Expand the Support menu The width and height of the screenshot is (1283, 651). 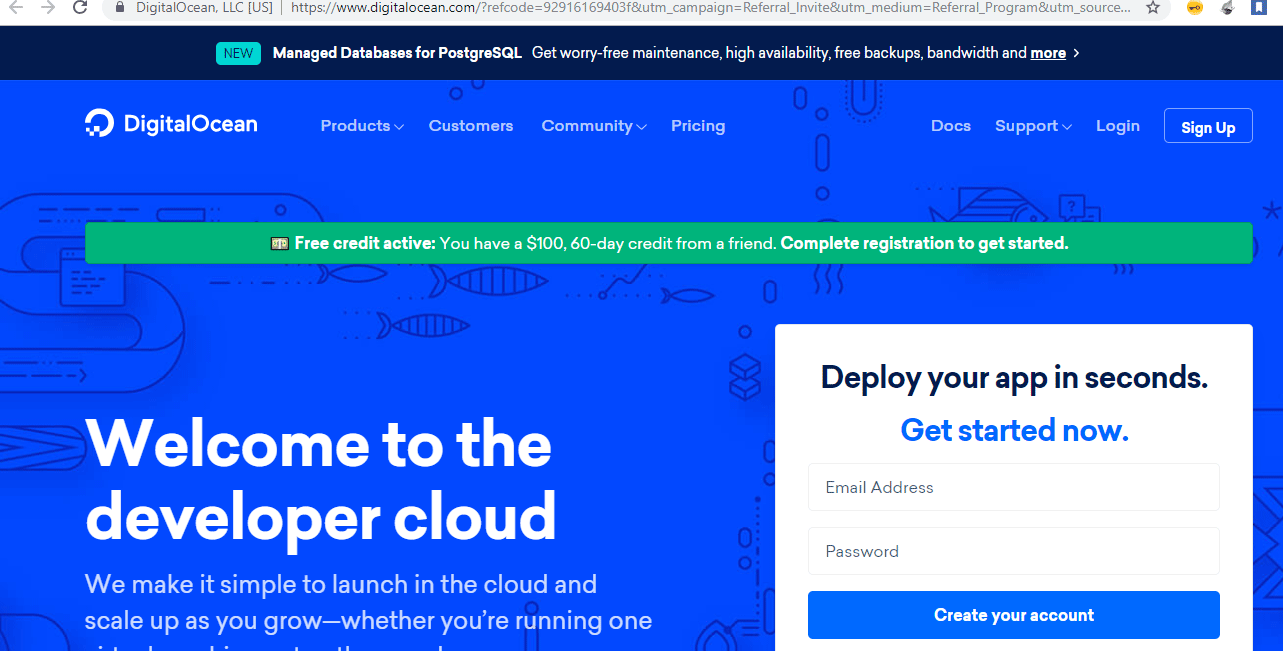click(x=1033, y=126)
